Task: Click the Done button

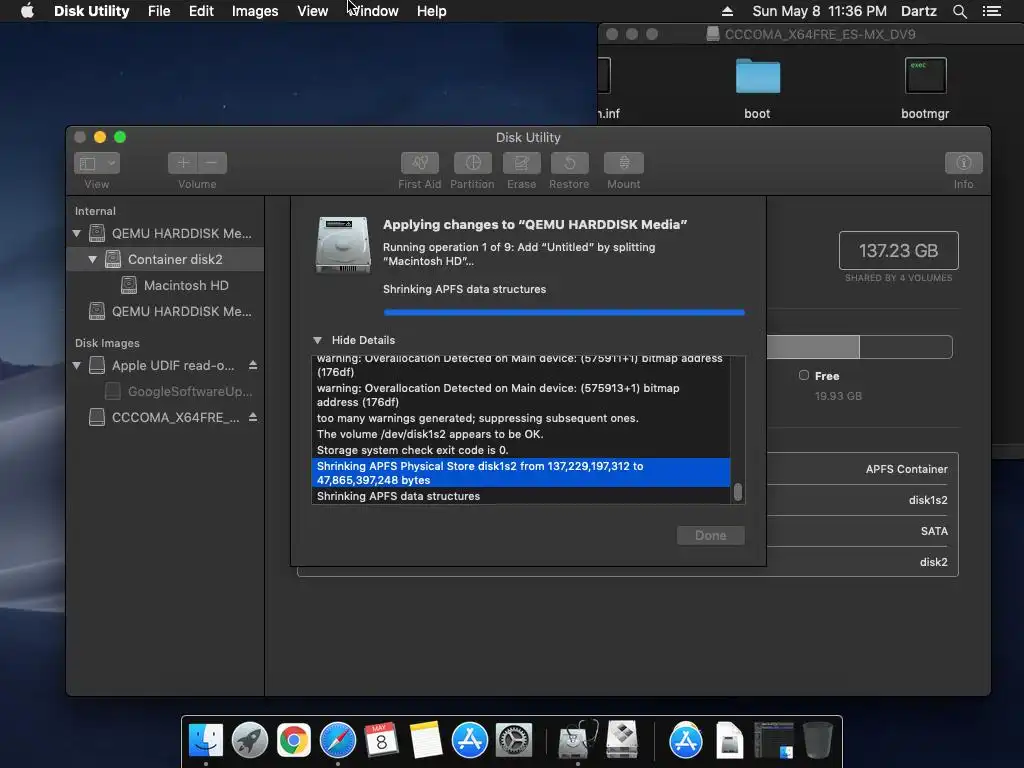Action: (711, 536)
